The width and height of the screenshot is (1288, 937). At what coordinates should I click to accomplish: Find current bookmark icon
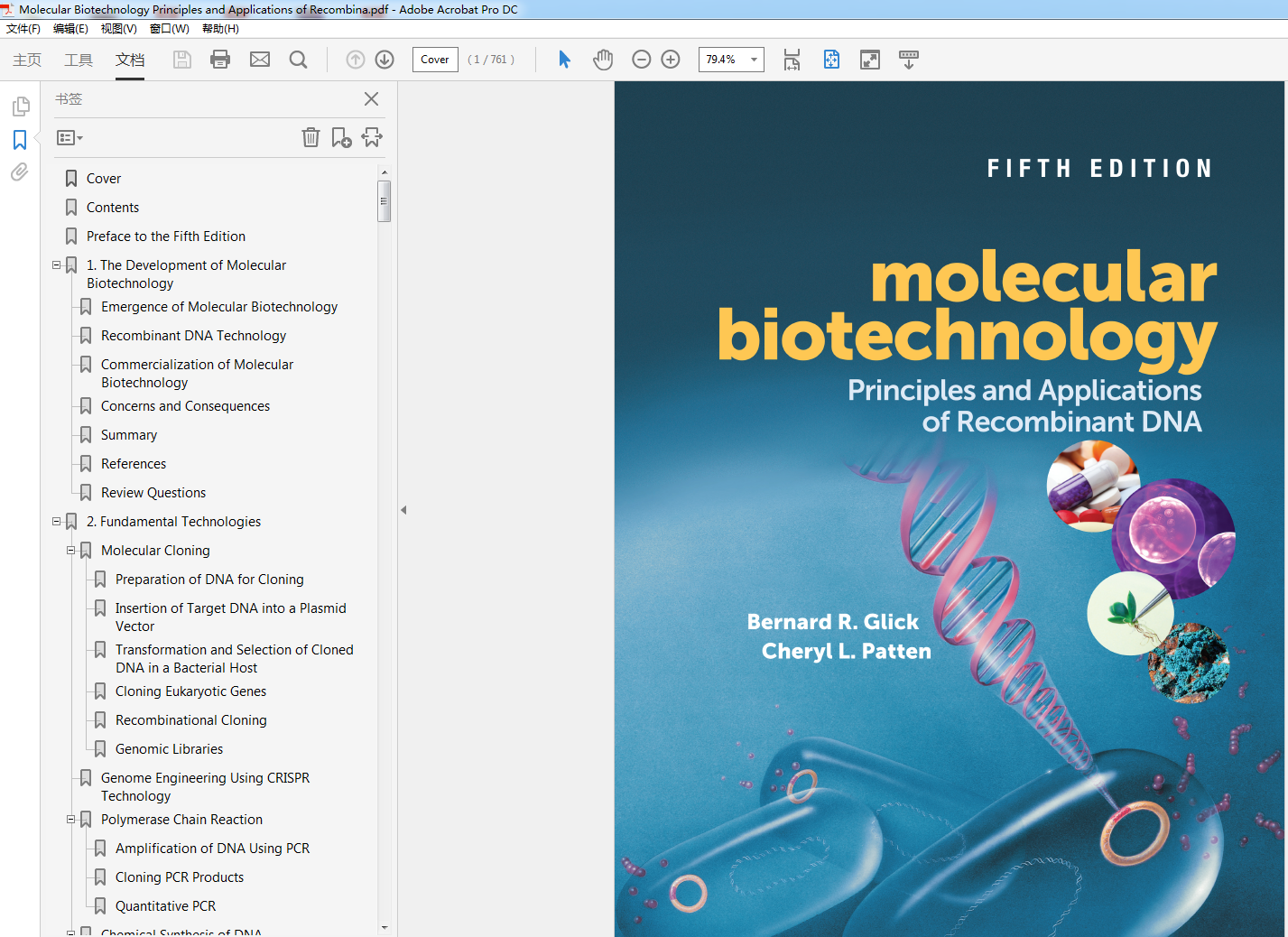(372, 137)
